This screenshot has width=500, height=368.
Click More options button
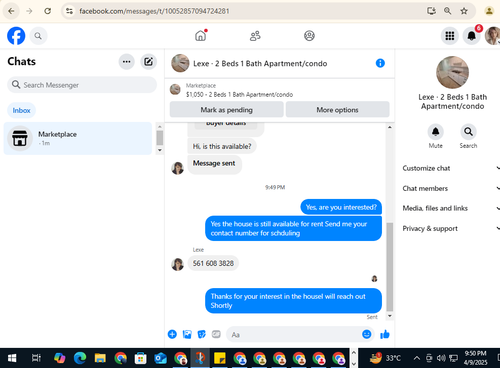tap(337, 110)
